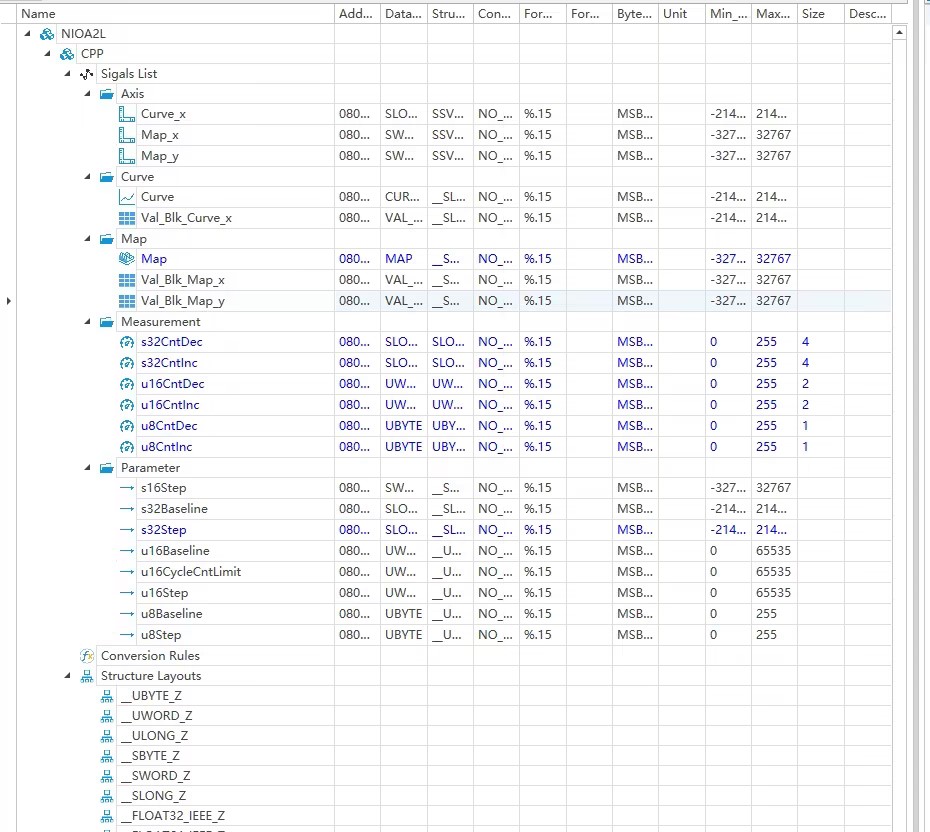Image resolution: width=930 pixels, height=832 pixels.
Task: Click the Axis folder icon
Action: coord(107,94)
